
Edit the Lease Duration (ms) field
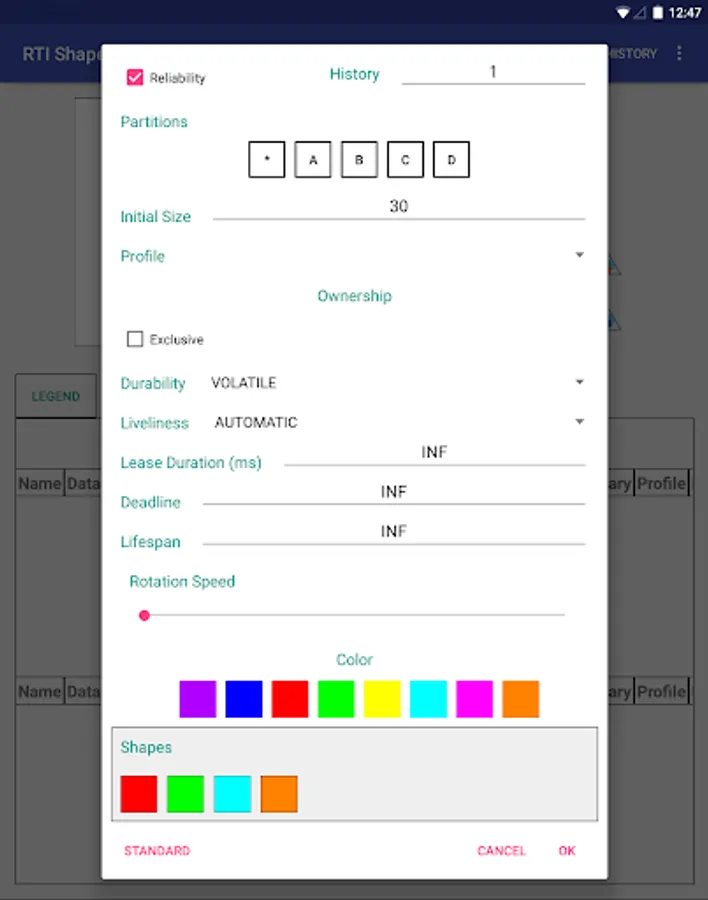pos(435,453)
